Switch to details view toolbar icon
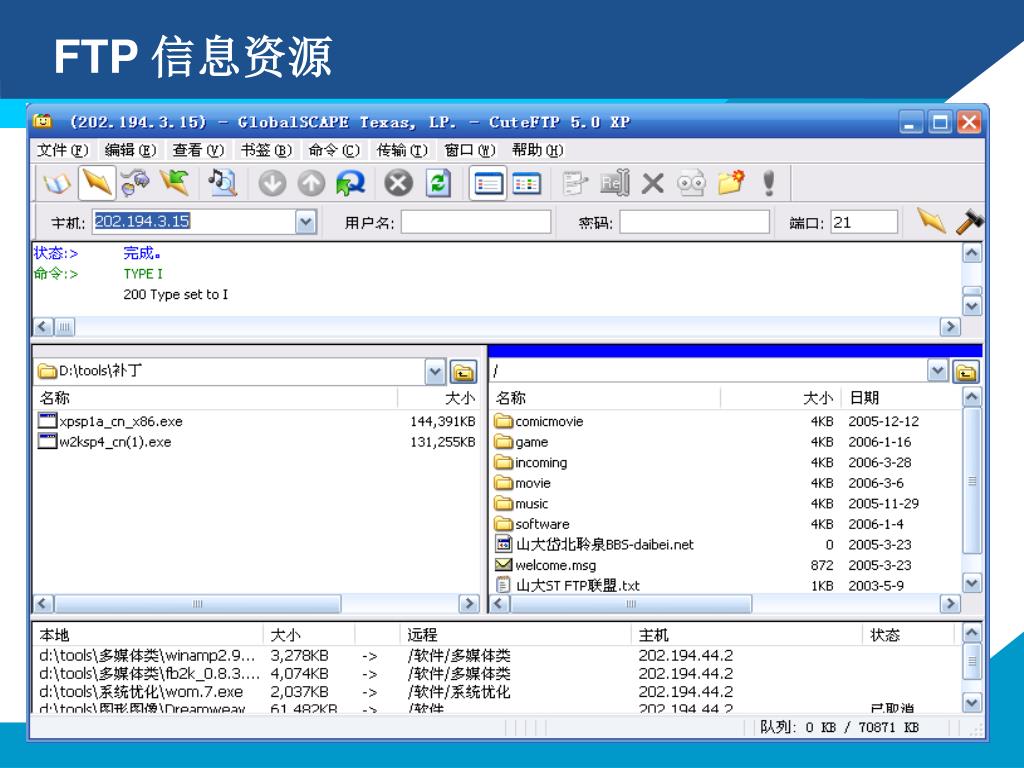The height and width of the screenshot is (768, 1024). [x=527, y=184]
